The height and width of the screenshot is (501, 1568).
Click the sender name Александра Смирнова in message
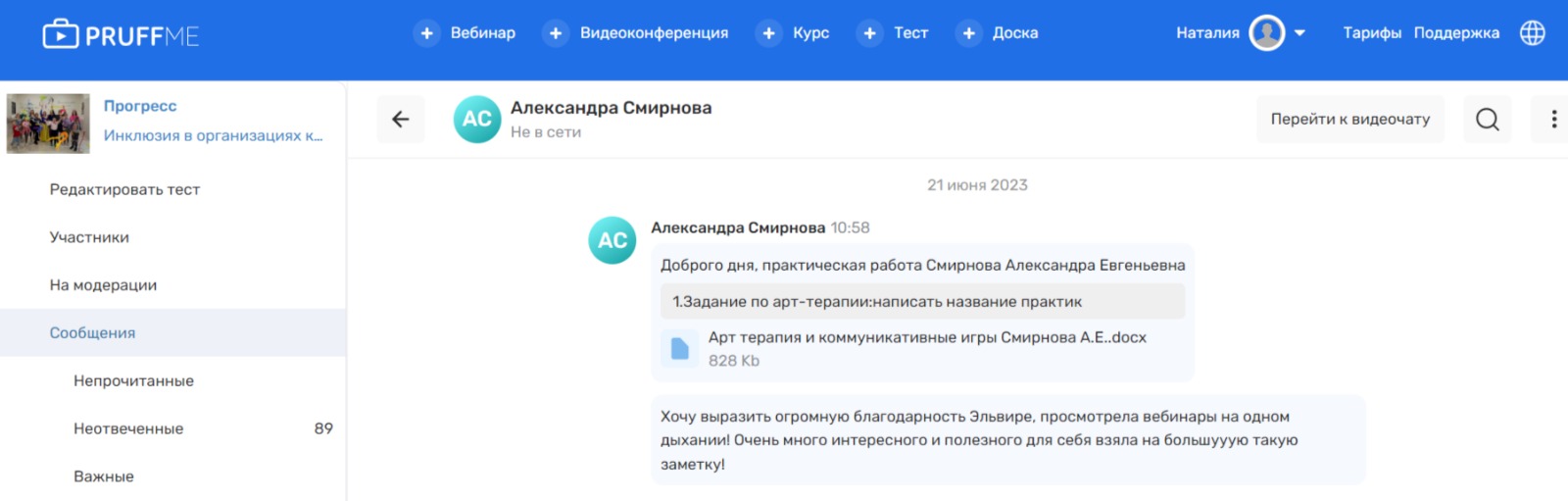click(x=738, y=228)
